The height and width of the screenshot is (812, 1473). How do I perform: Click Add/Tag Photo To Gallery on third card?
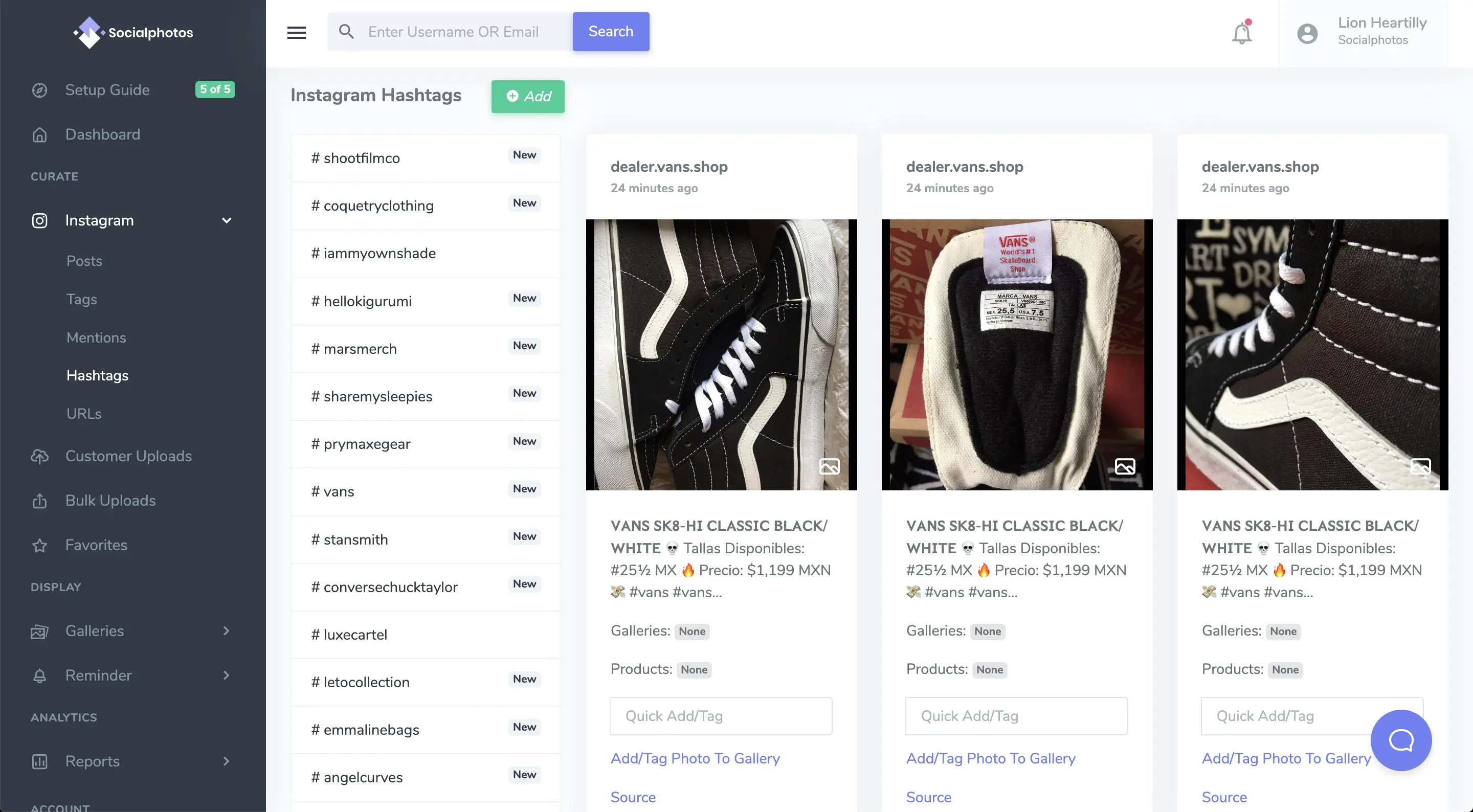(x=1287, y=758)
